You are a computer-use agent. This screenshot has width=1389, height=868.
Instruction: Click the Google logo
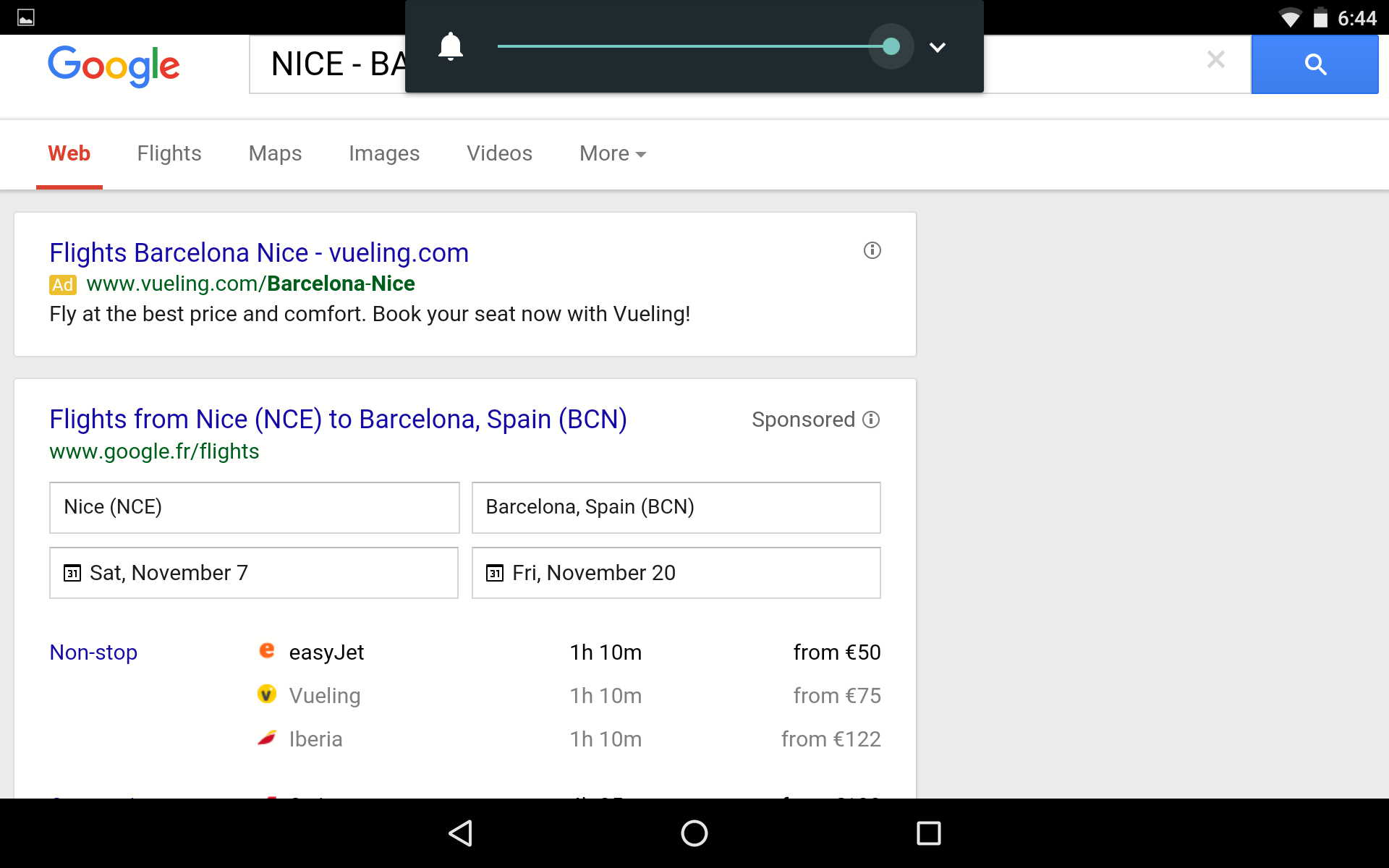tap(114, 65)
